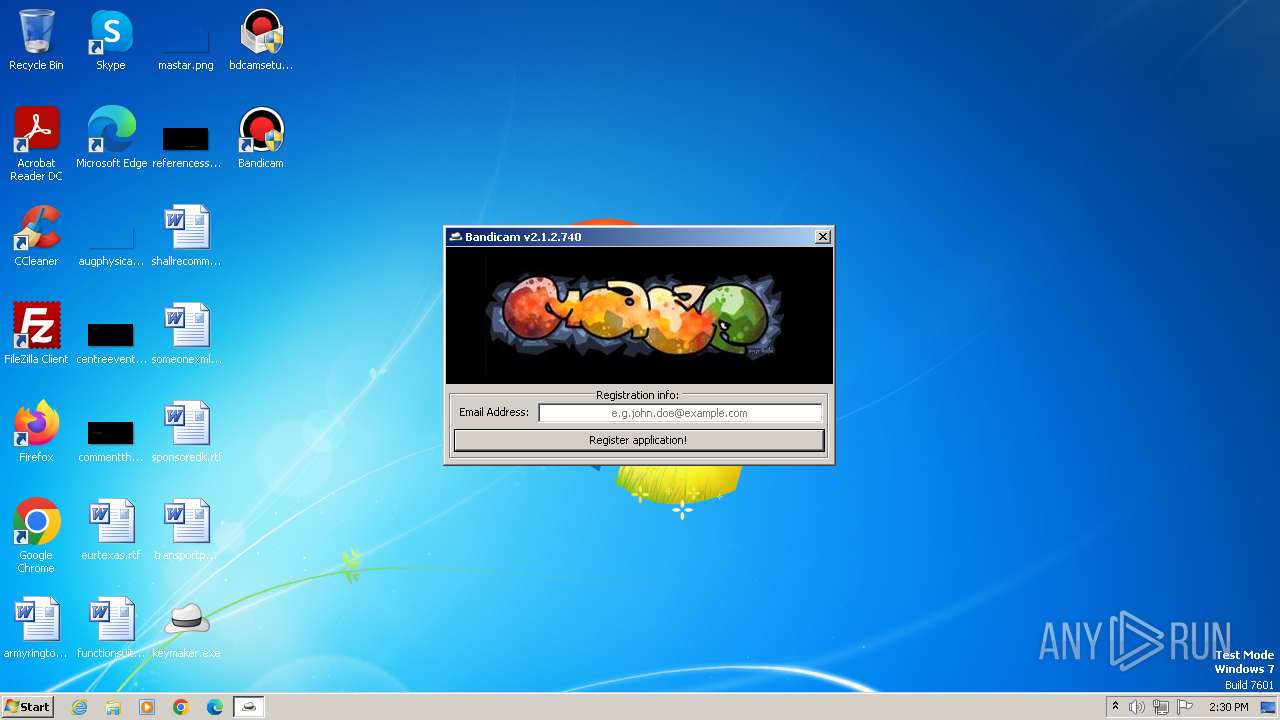Open the volume speaker tray icon

[x=1137, y=707]
